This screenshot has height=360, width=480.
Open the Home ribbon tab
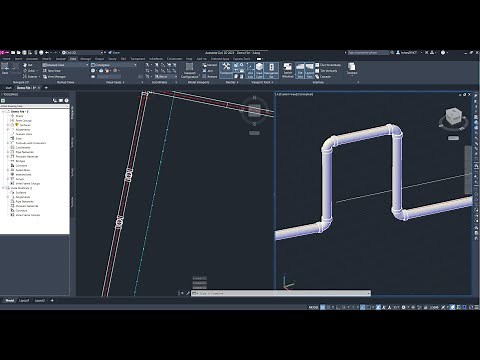coord(6,59)
